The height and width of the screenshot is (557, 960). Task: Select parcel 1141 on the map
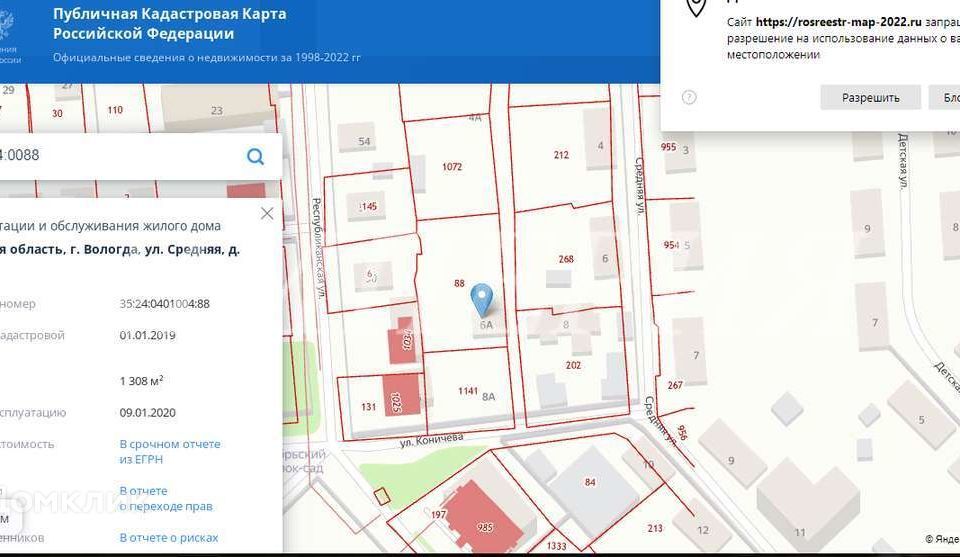468,391
